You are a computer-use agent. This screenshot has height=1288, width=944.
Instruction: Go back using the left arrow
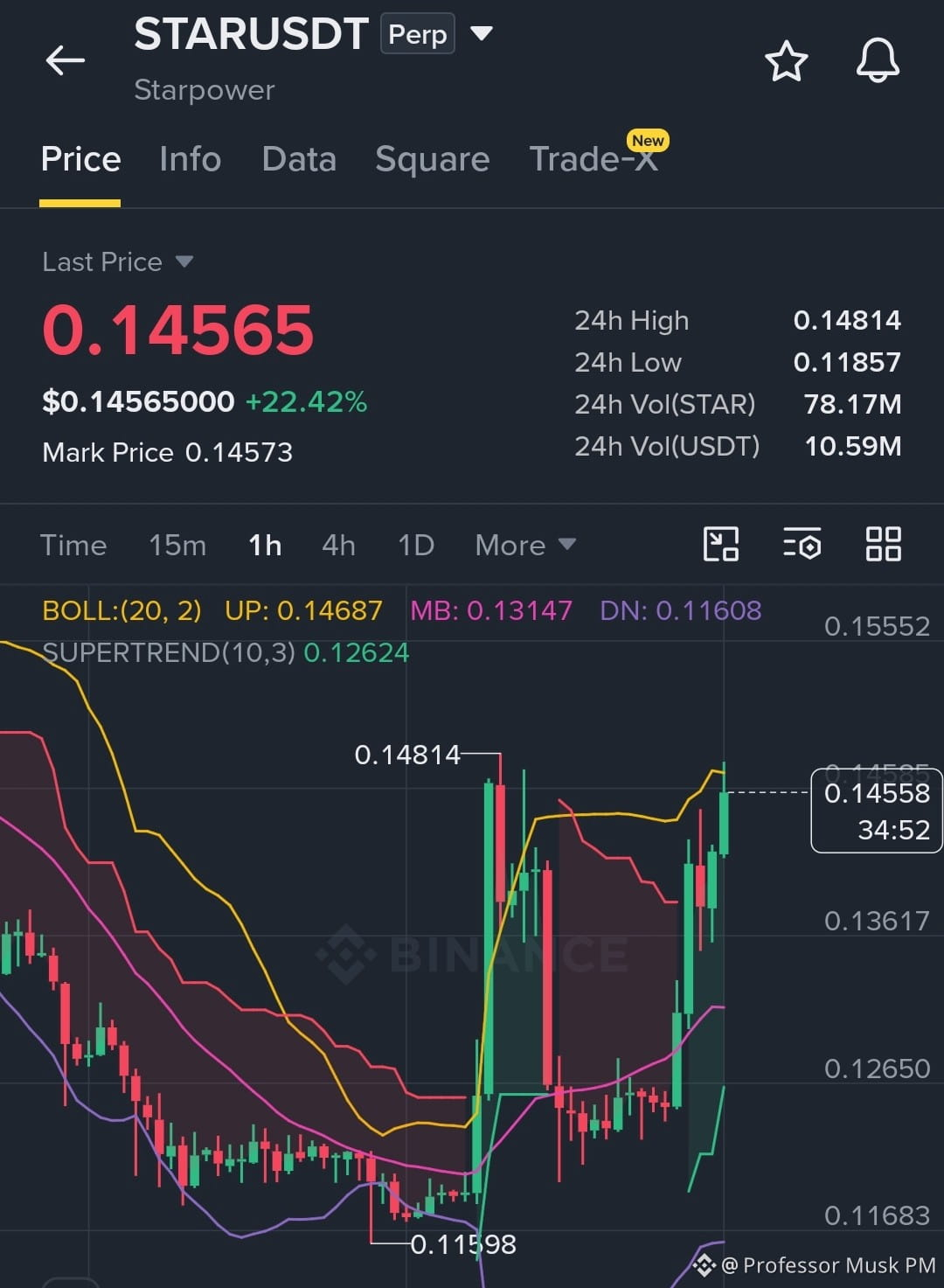tap(66, 60)
